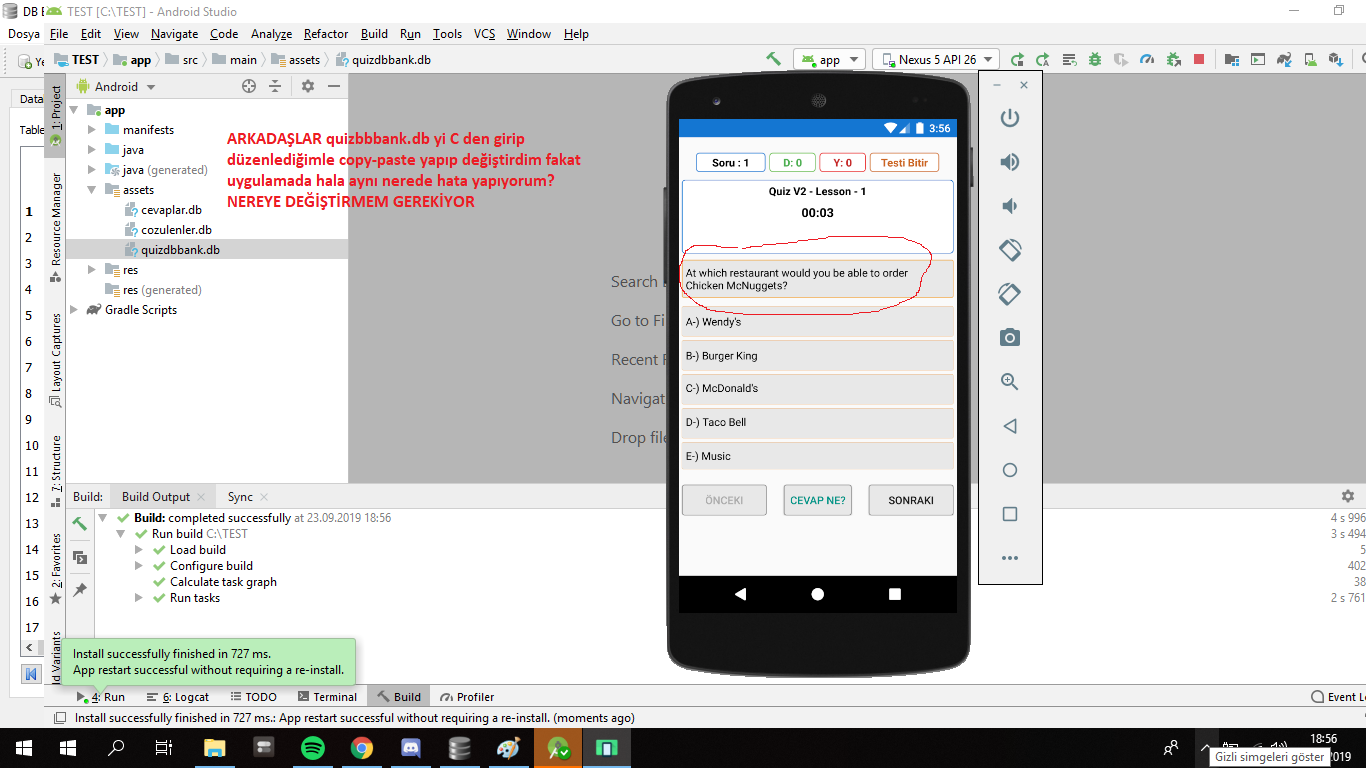This screenshot has height=768, width=1366.
Task: Open the Nexus 5 API 26 device dropdown
Action: (936, 60)
